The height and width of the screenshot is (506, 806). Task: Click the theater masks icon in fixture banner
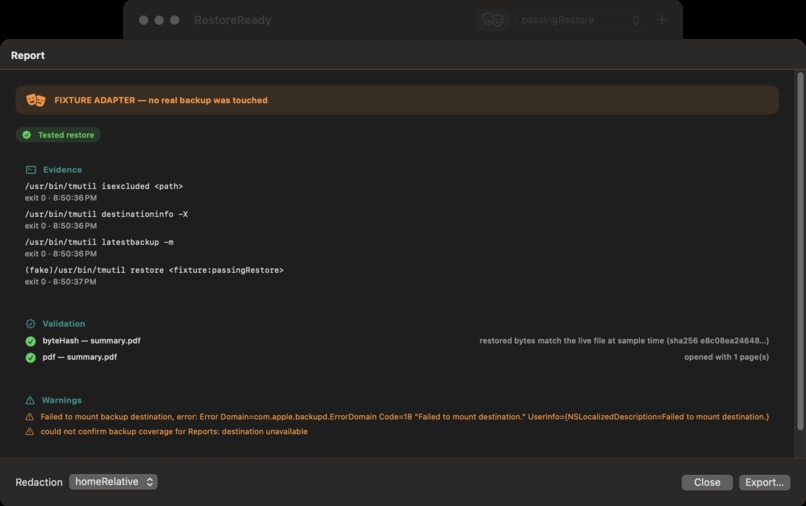[x=35, y=100]
